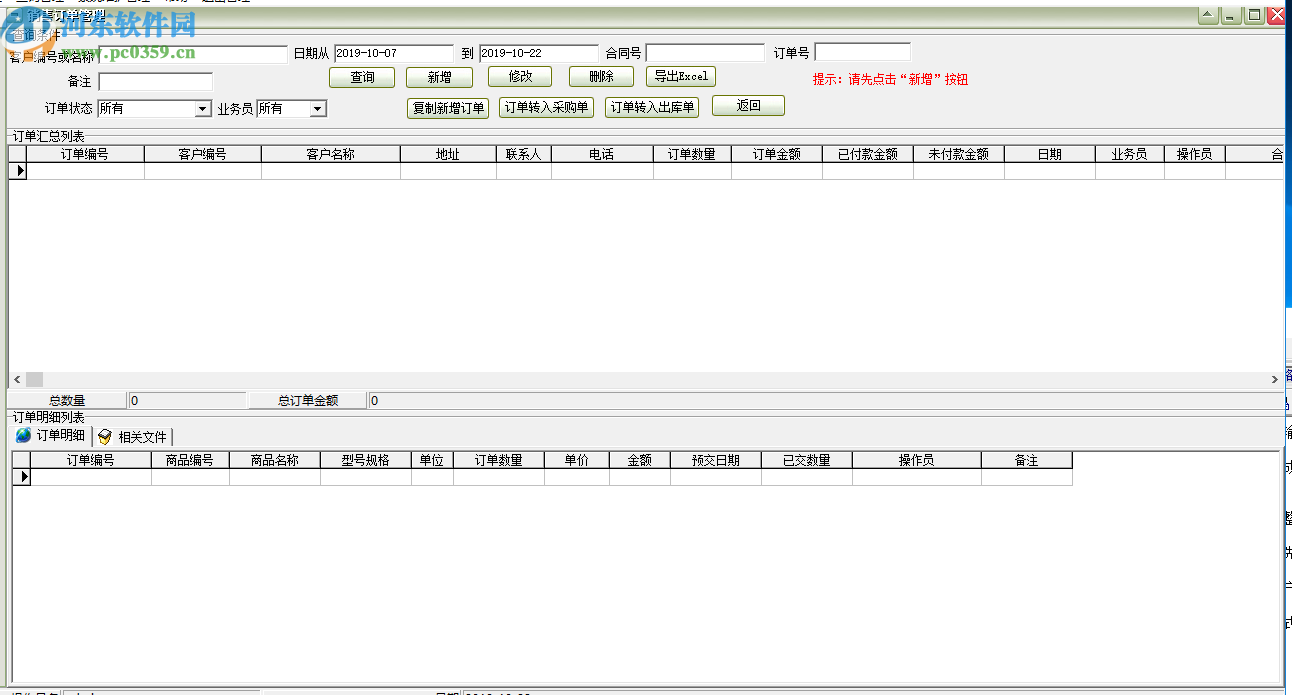Image resolution: width=1292 pixels, height=695 pixels.
Task: Click the 新增 add button
Action: [x=439, y=77]
